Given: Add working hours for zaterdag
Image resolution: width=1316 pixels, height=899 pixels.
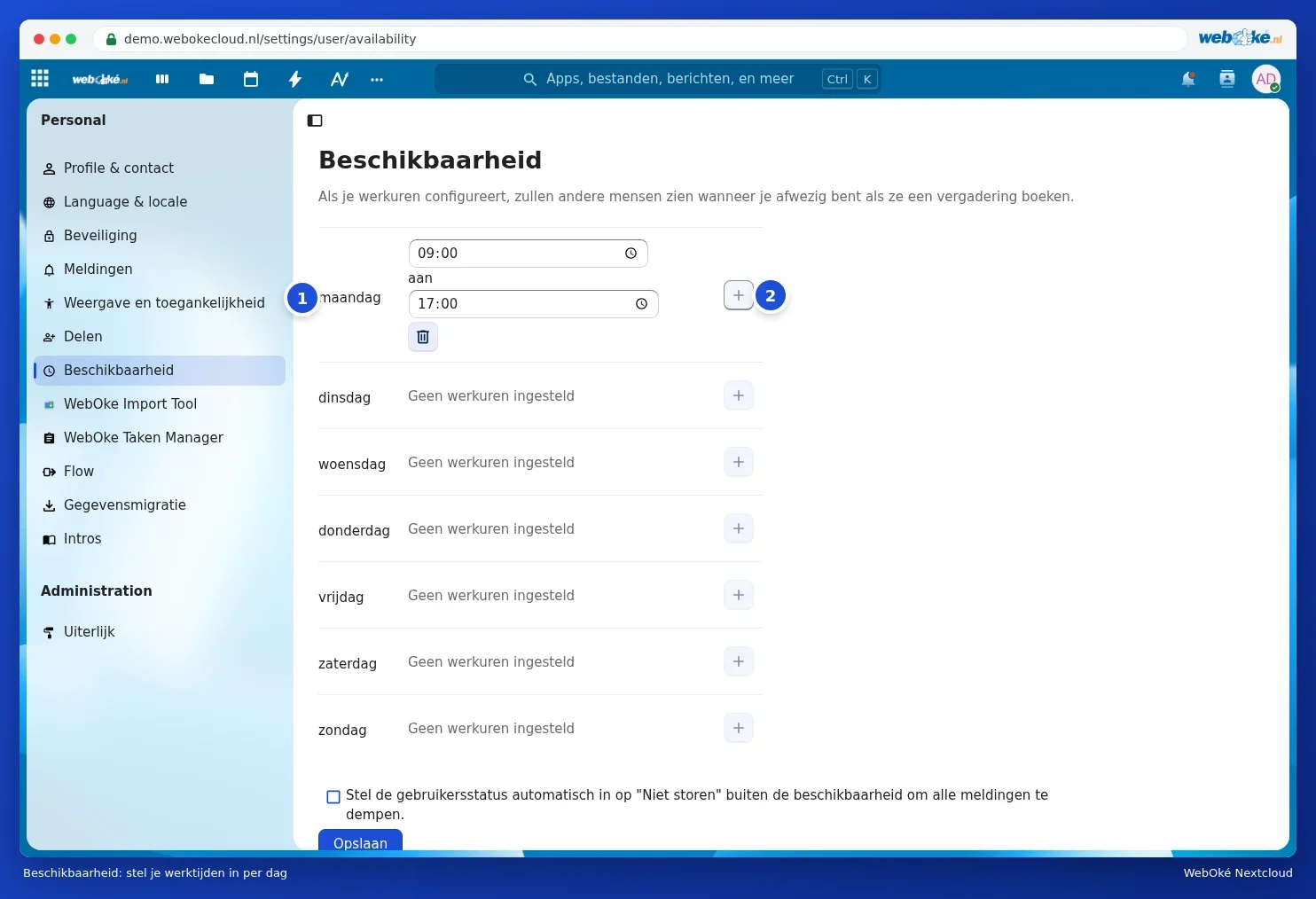Looking at the screenshot, I should click(739, 661).
